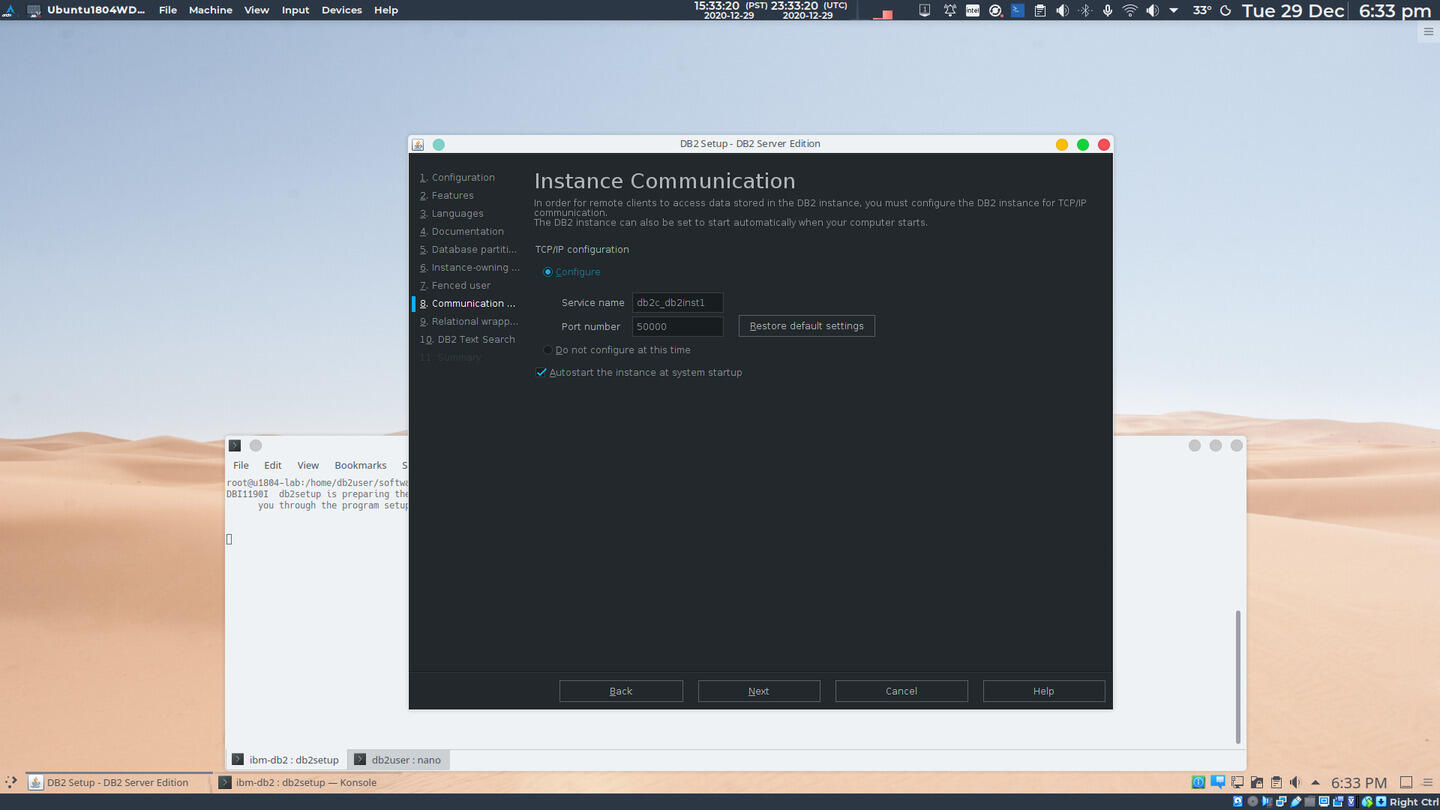The width and height of the screenshot is (1440, 810).
Task: Click the Back button
Action: [621, 691]
